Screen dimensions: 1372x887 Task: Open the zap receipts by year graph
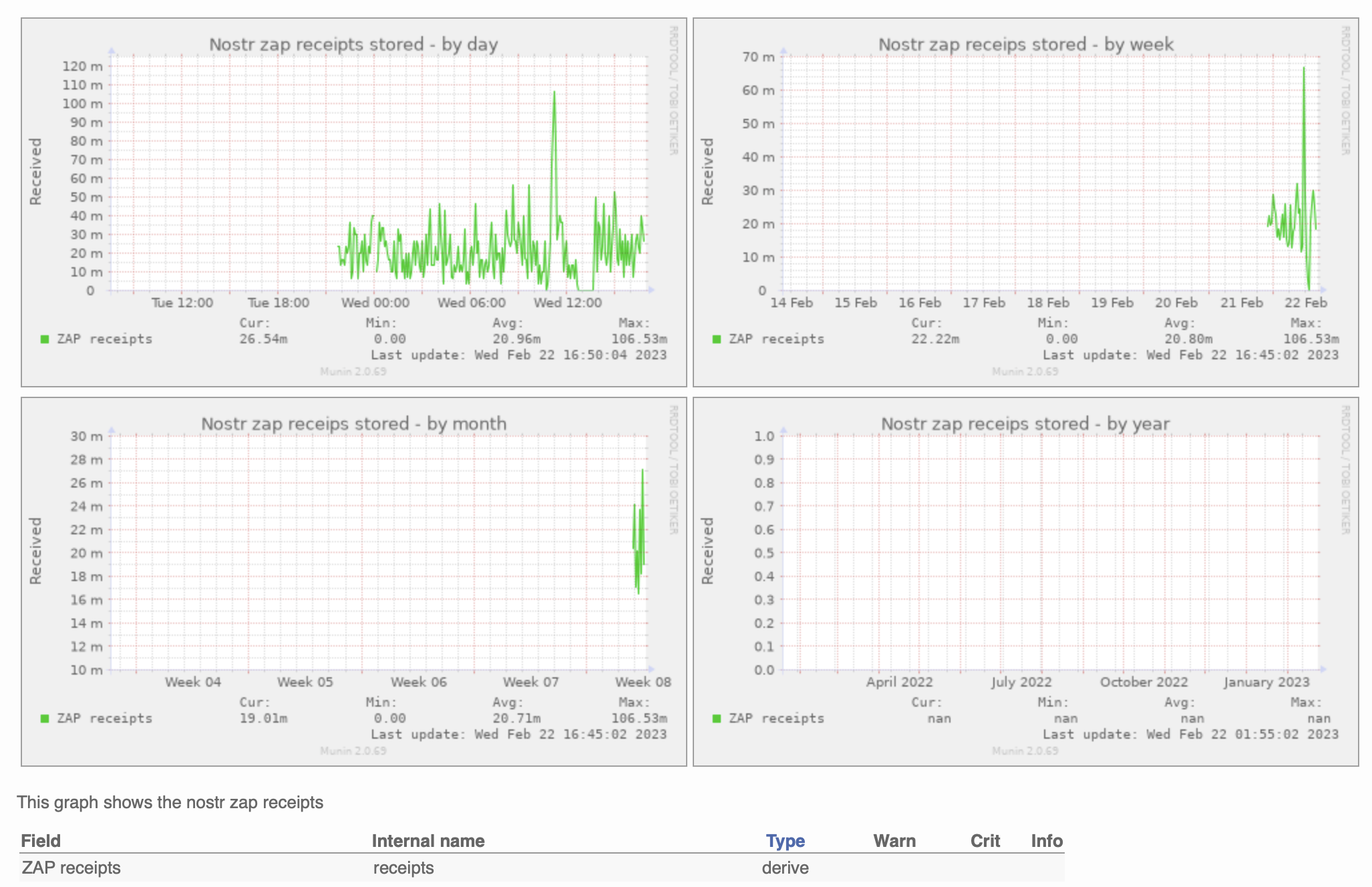[x=1026, y=581]
